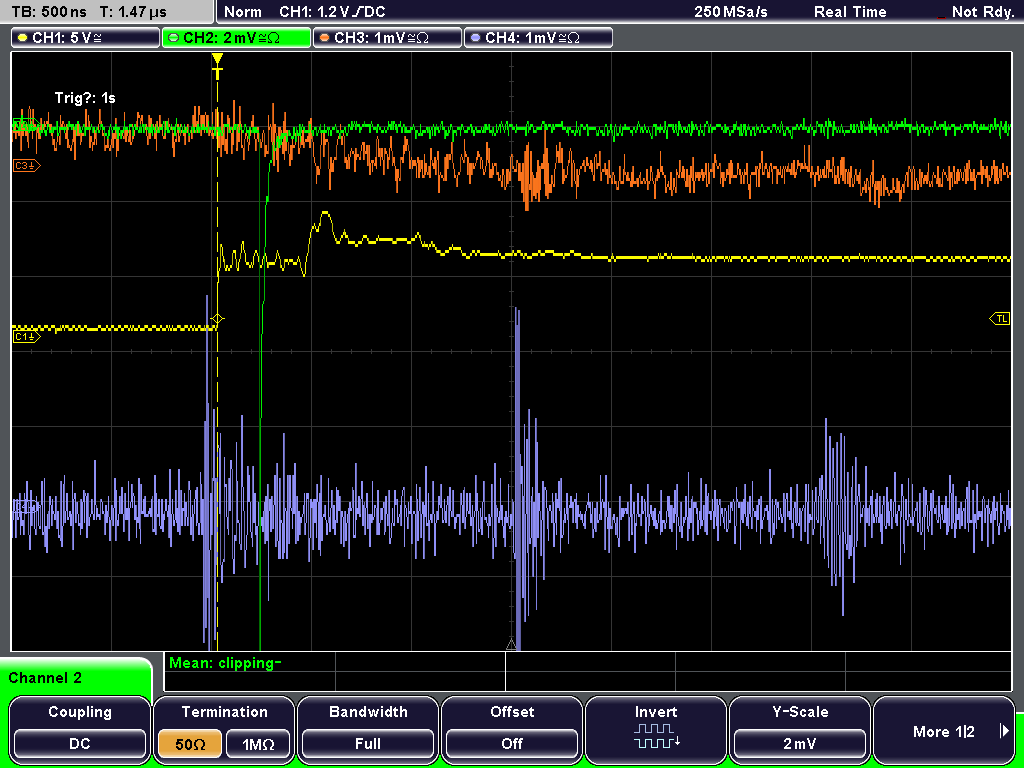The image size is (1024, 768).
Task: Click the yellow CH1 color dot
Action: tap(23, 38)
